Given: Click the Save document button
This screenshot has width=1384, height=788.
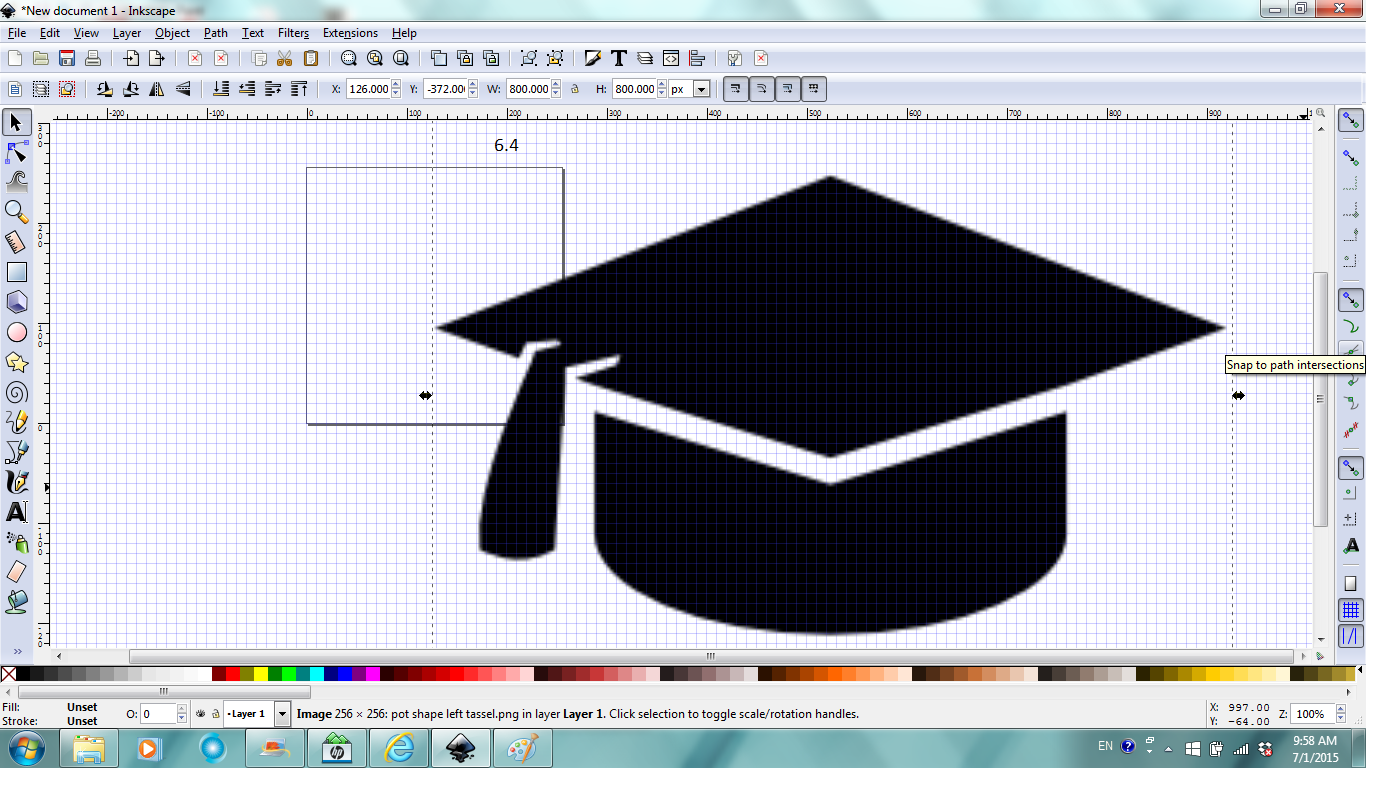Looking at the screenshot, I should (x=66, y=58).
